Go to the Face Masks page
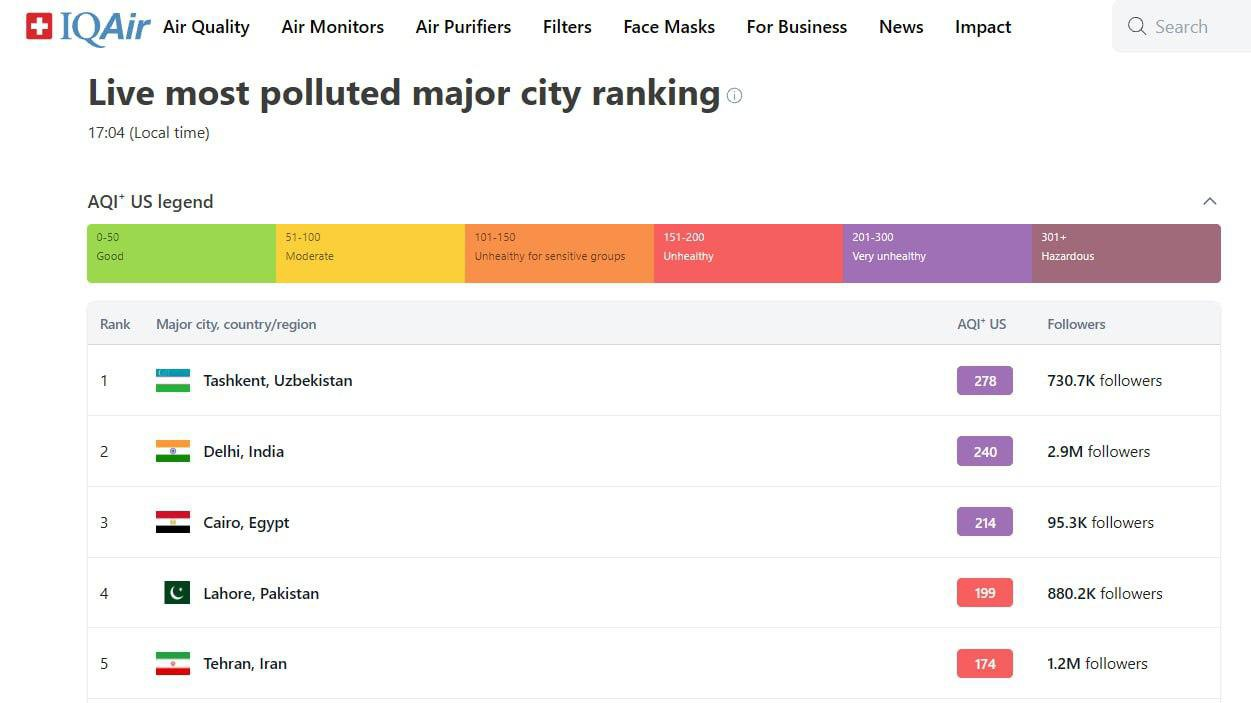1251x703 pixels. point(668,27)
